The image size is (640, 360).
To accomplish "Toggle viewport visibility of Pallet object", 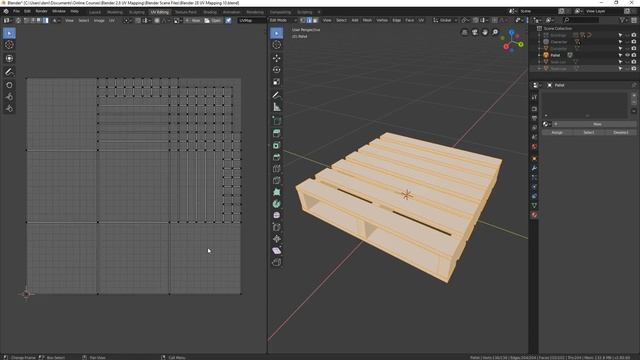I will pos(627,55).
